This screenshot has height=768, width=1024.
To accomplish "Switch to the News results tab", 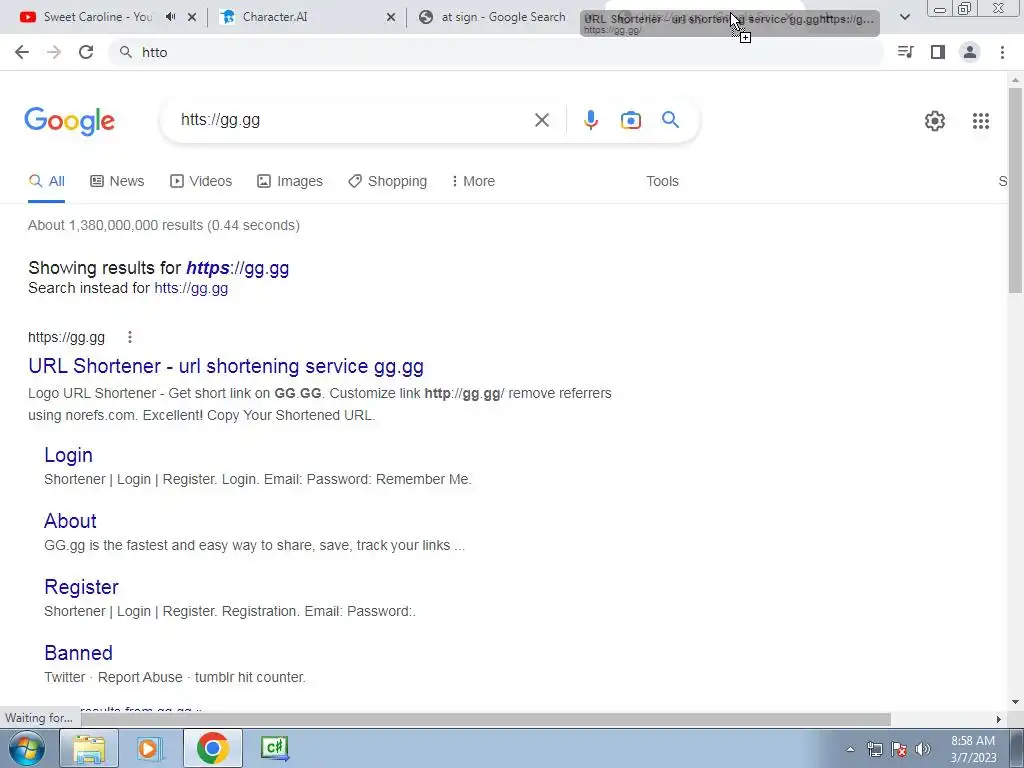I will pyautogui.click(x=117, y=182).
